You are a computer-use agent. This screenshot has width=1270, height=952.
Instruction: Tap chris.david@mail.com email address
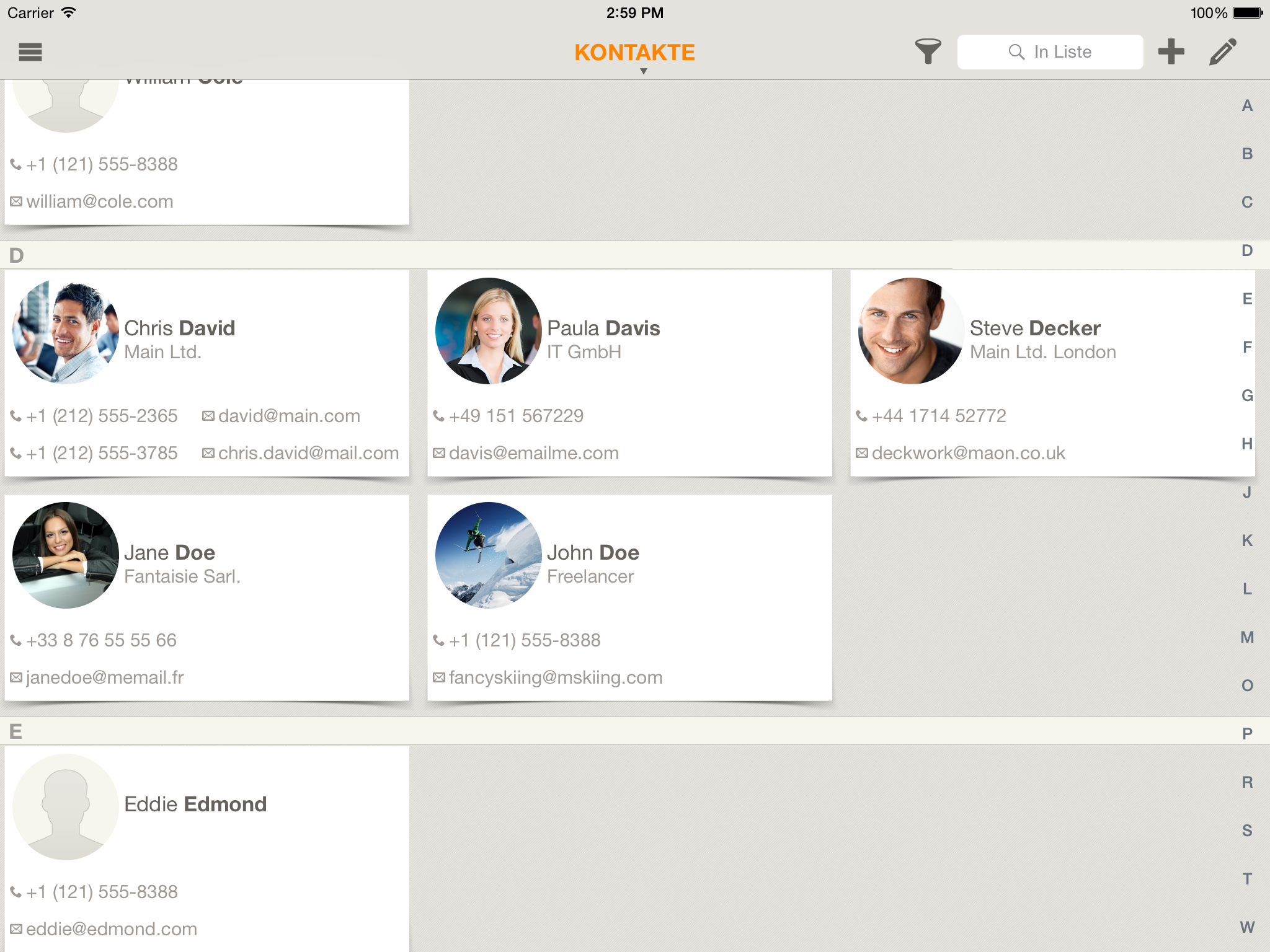tap(308, 453)
